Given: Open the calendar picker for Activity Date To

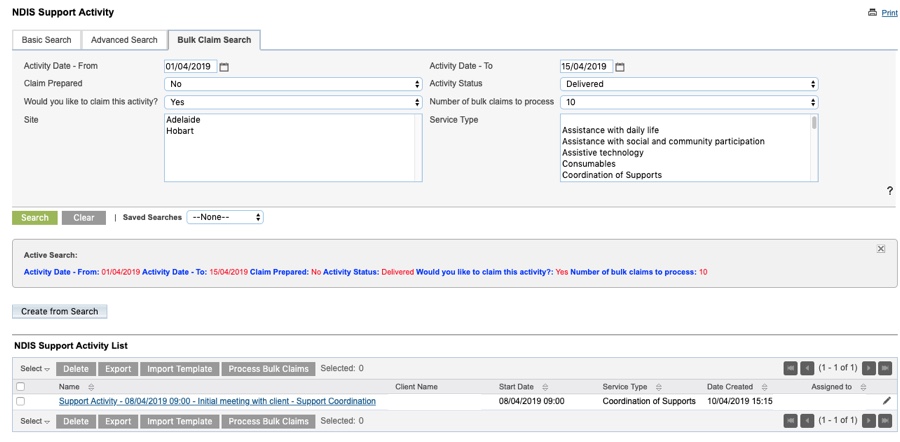Looking at the screenshot, I should pyautogui.click(x=620, y=67).
